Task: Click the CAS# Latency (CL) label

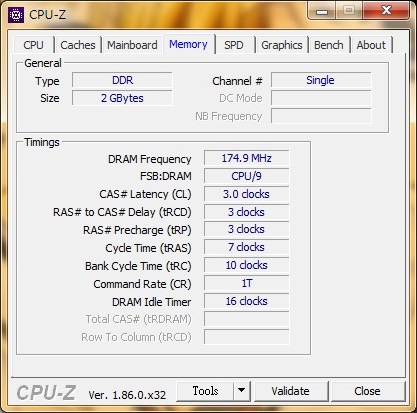Action: tap(145, 194)
